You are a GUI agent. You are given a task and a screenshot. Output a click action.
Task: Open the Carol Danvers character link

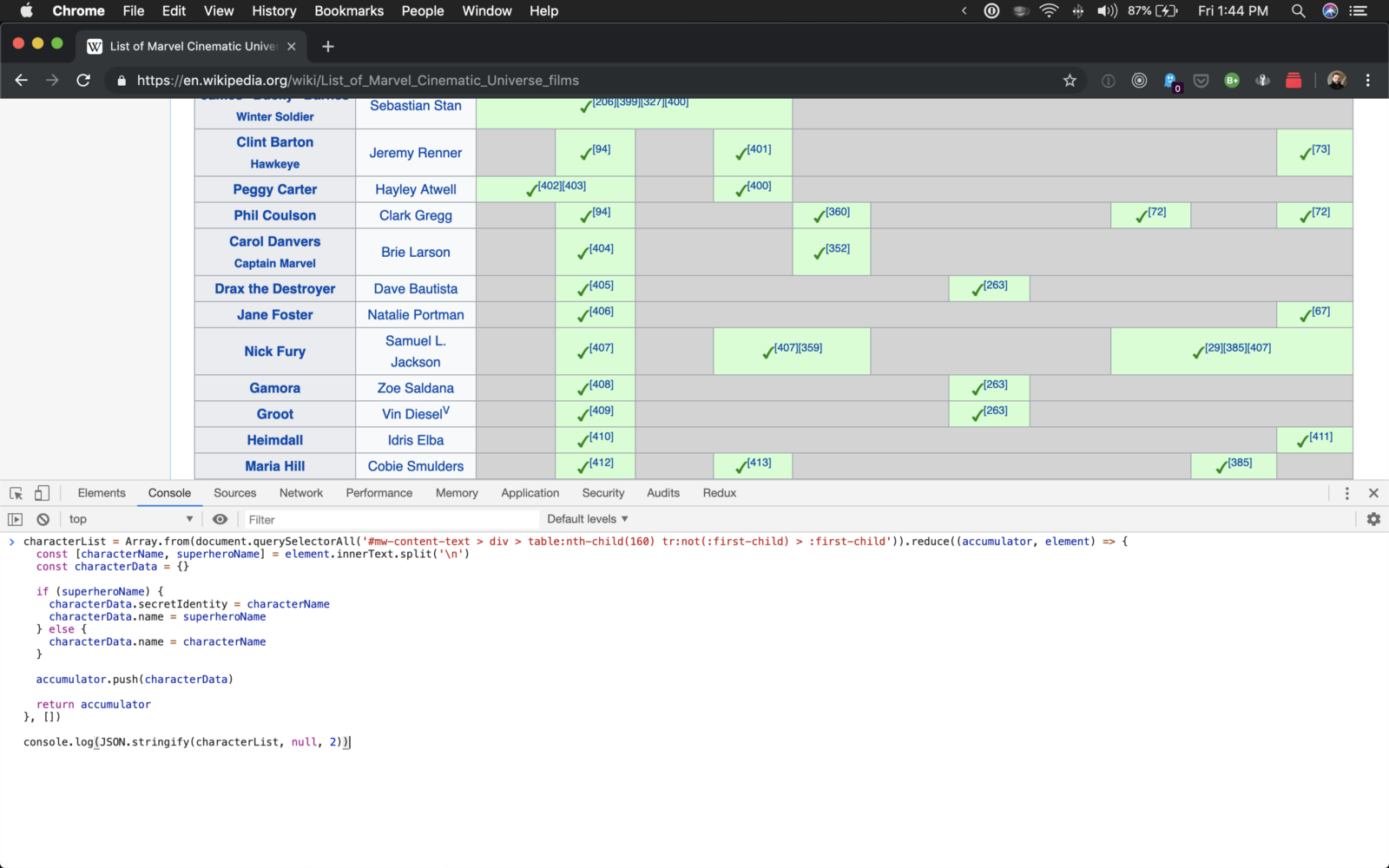[275, 241]
